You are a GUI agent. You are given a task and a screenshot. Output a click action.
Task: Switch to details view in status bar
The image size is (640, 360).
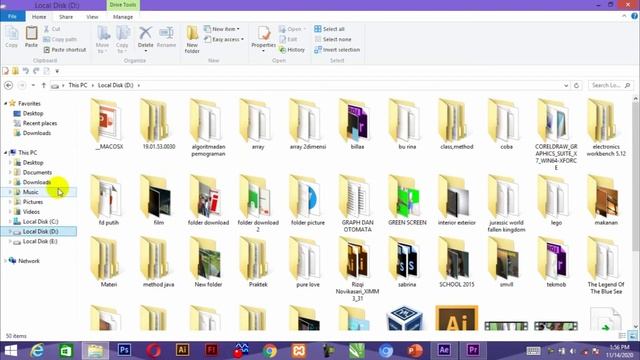pos(622,336)
